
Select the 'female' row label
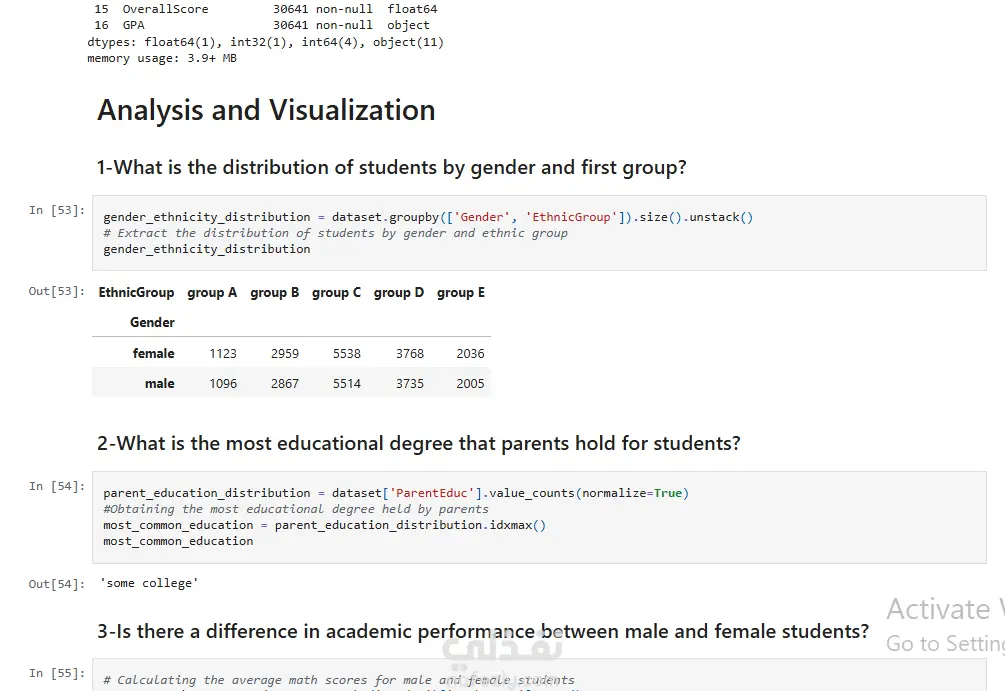click(x=153, y=354)
